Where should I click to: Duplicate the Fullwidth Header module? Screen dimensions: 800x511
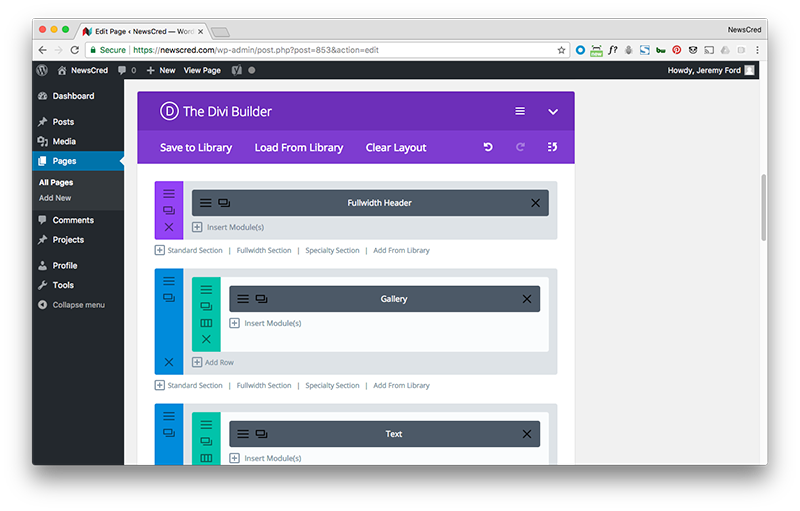tap(224, 203)
